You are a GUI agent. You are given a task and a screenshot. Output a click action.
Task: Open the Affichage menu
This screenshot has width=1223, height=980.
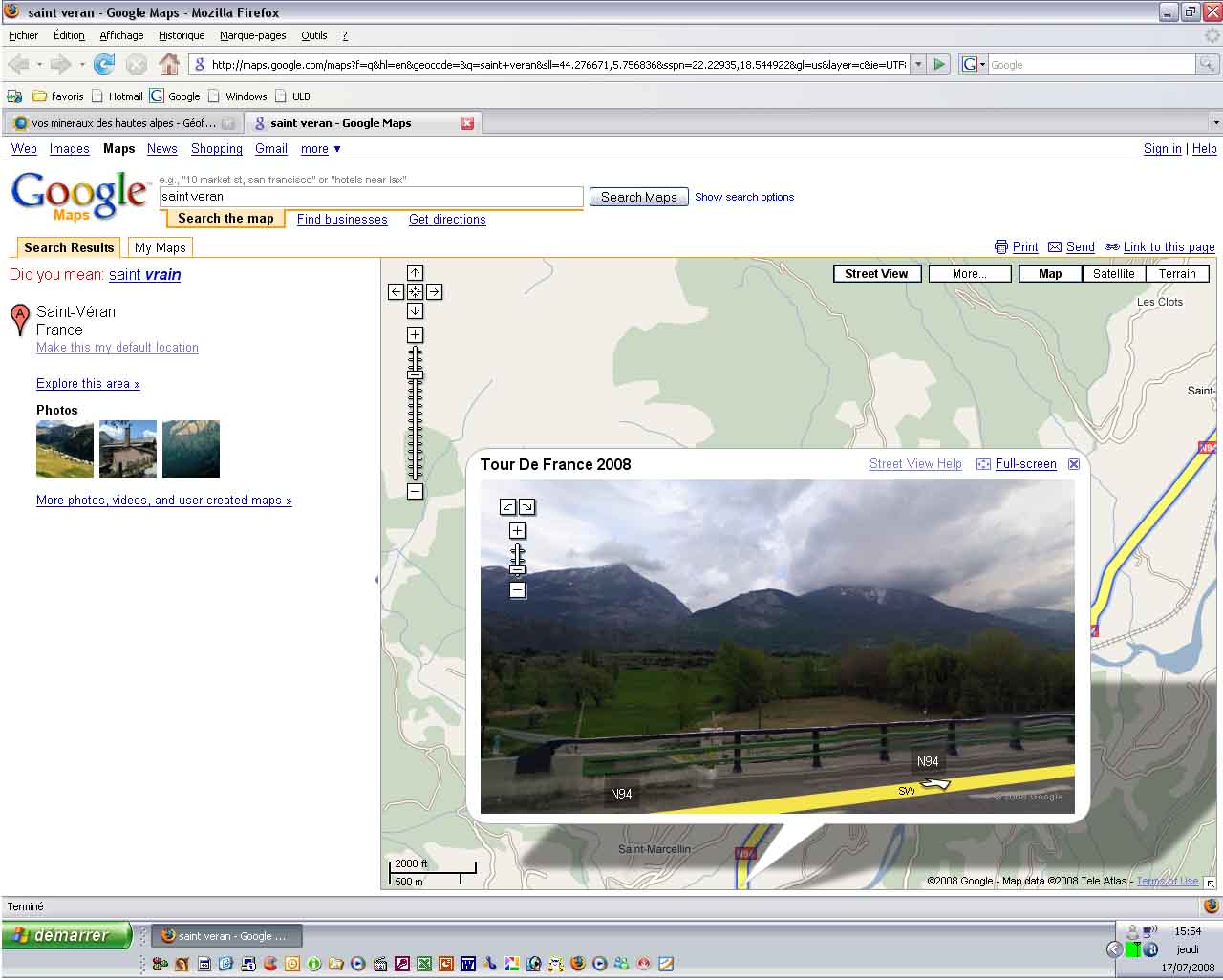[121, 35]
